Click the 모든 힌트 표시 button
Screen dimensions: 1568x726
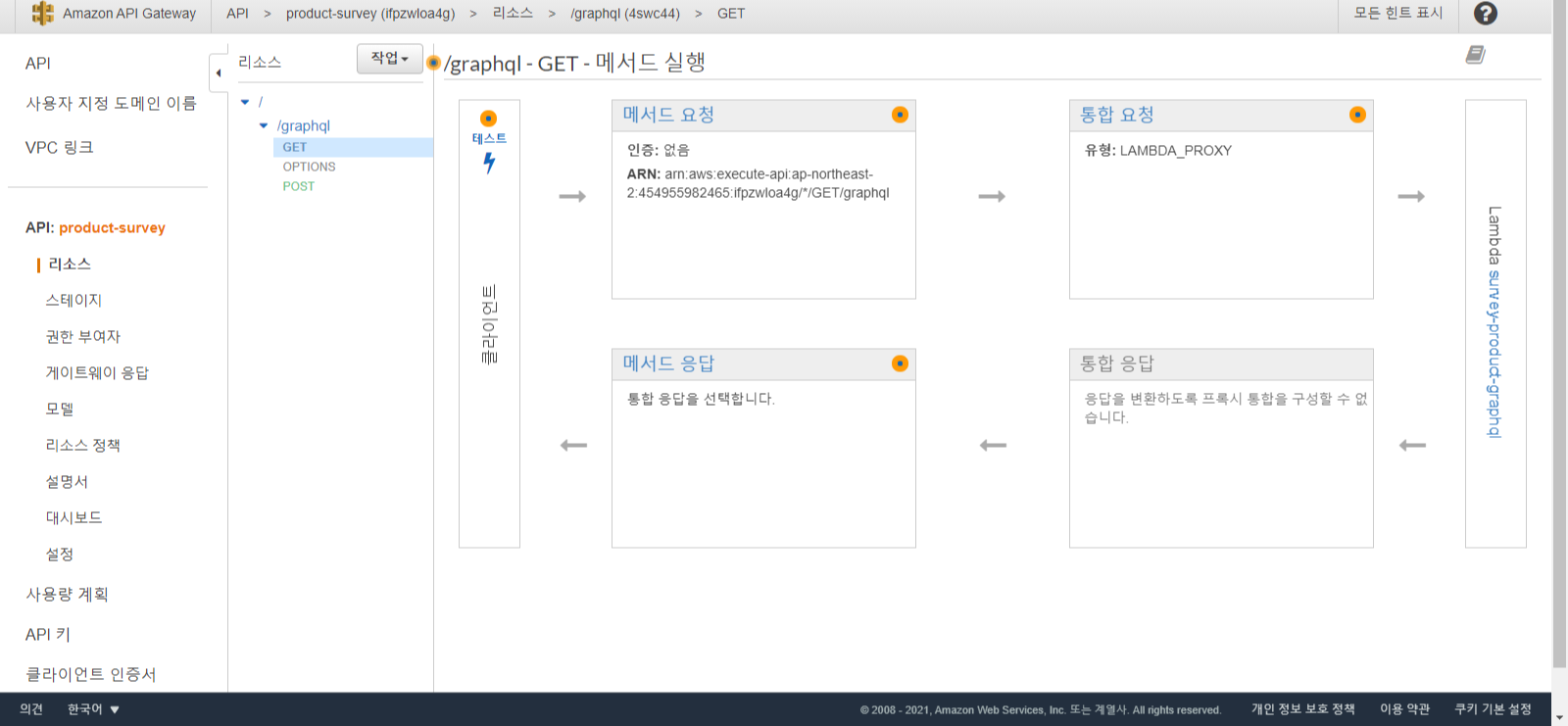click(1398, 13)
